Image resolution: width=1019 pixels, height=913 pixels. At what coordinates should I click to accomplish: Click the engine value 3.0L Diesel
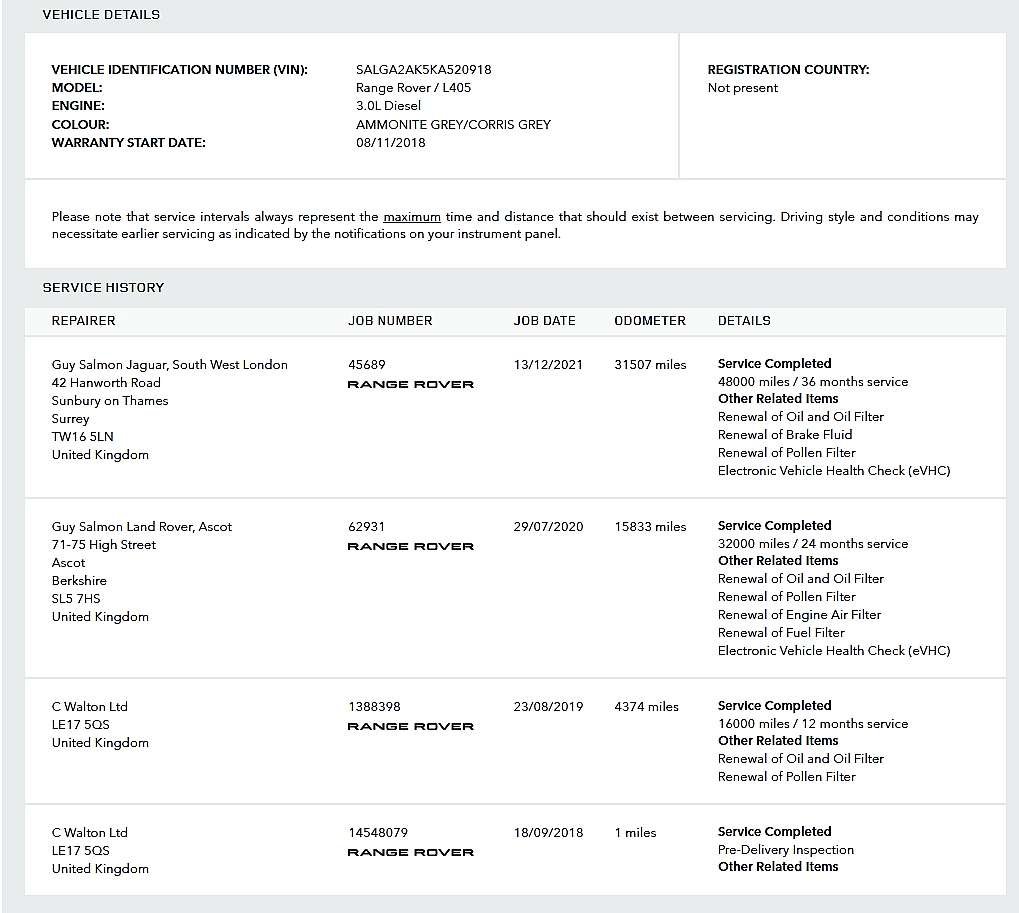pos(388,105)
